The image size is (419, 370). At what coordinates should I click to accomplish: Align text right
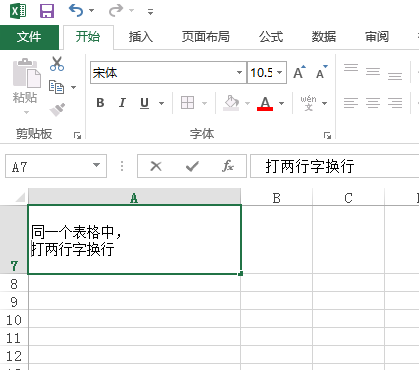click(x=395, y=103)
